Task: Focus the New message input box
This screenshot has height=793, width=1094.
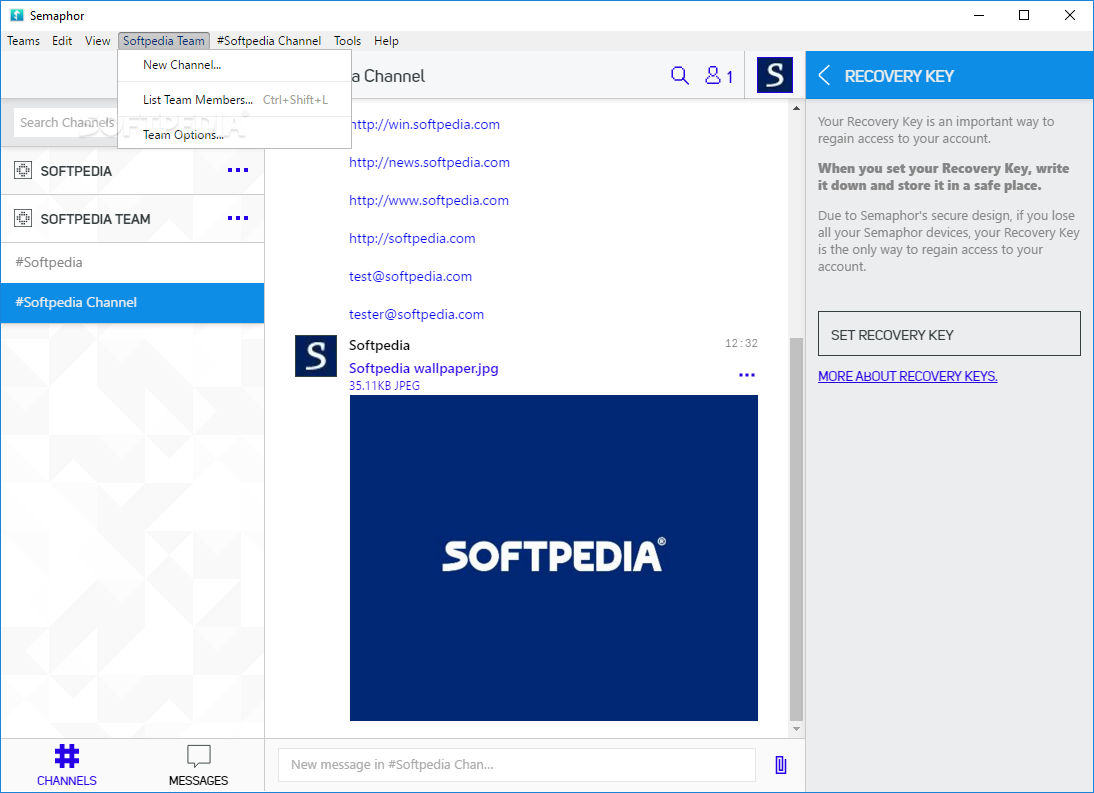Action: click(x=516, y=765)
